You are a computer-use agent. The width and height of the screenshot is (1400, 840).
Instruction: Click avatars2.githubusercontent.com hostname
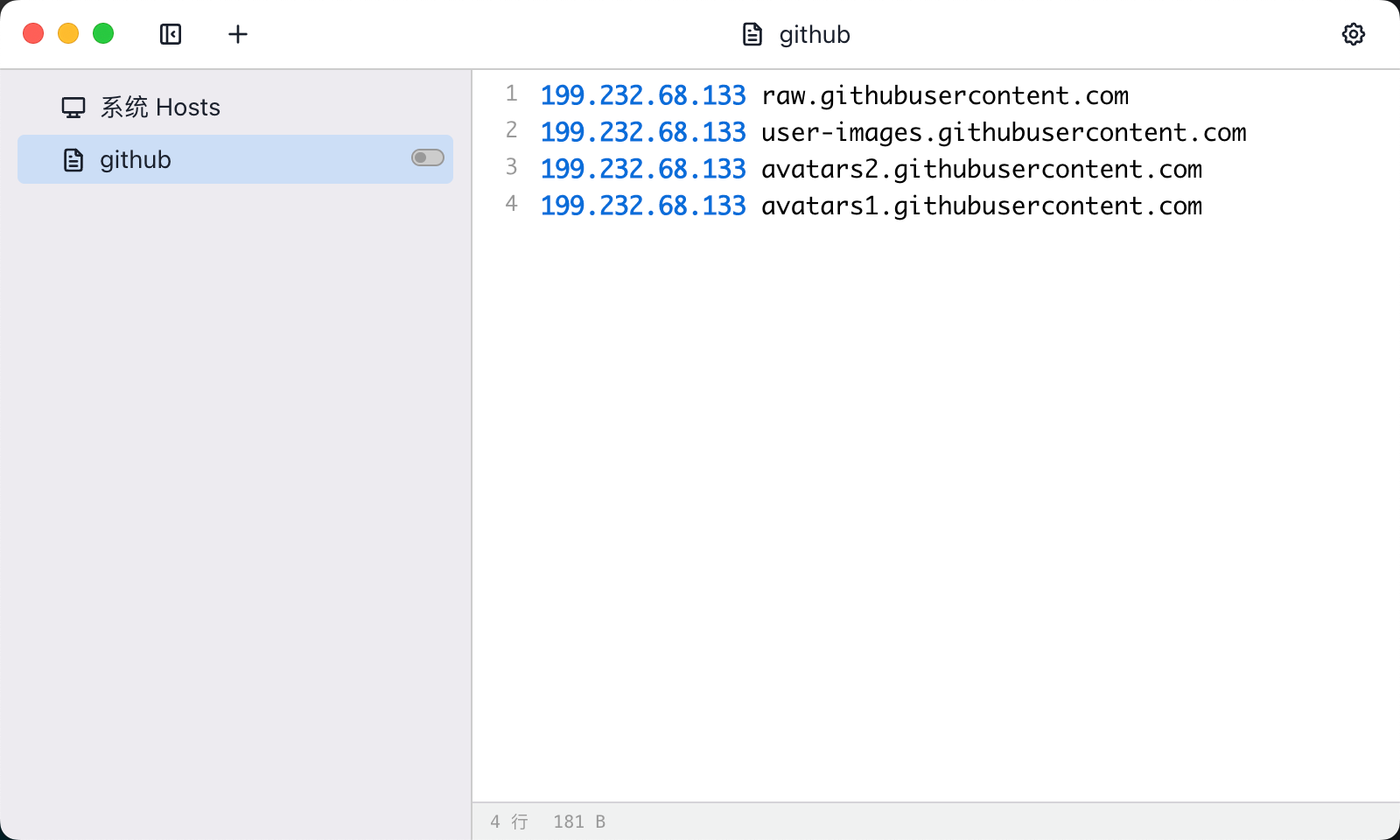(982, 169)
